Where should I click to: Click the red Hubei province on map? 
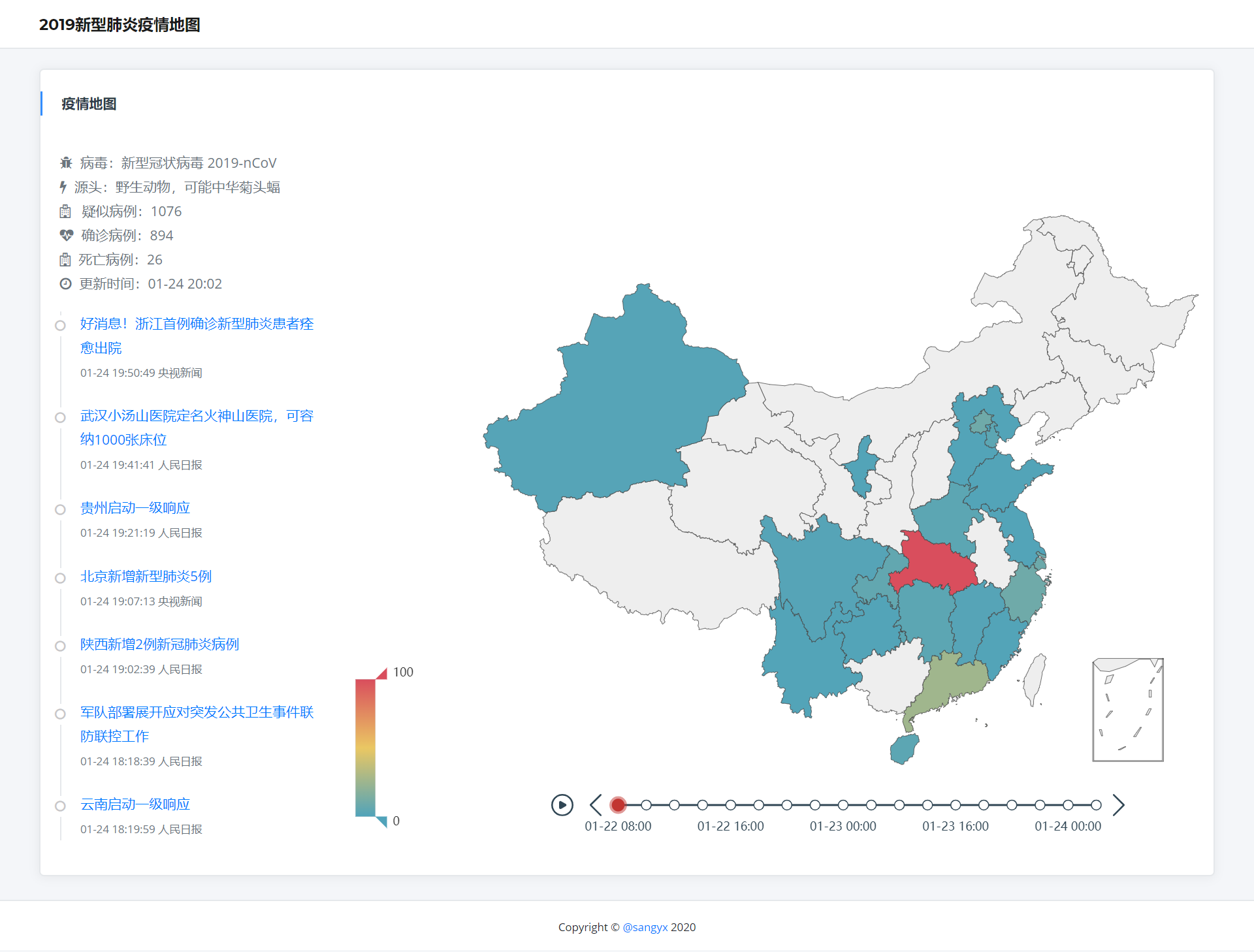(x=935, y=563)
